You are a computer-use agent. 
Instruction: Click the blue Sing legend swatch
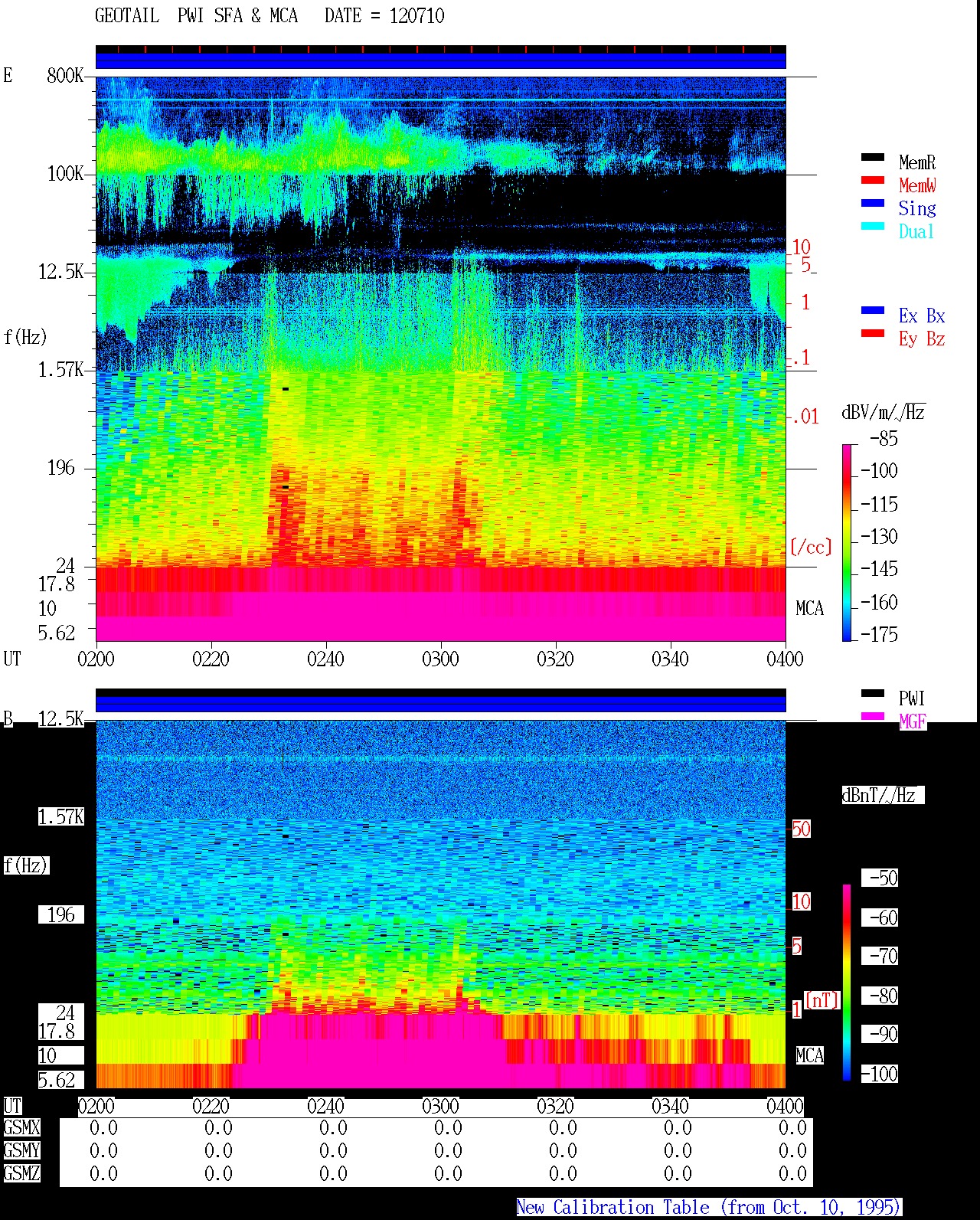click(872, 203)
